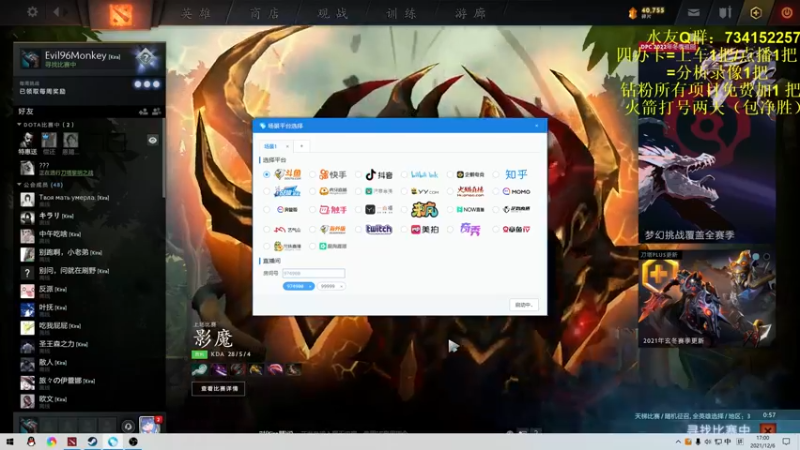Select the 斗鱼 platform radio button

[x=266, y=174]
